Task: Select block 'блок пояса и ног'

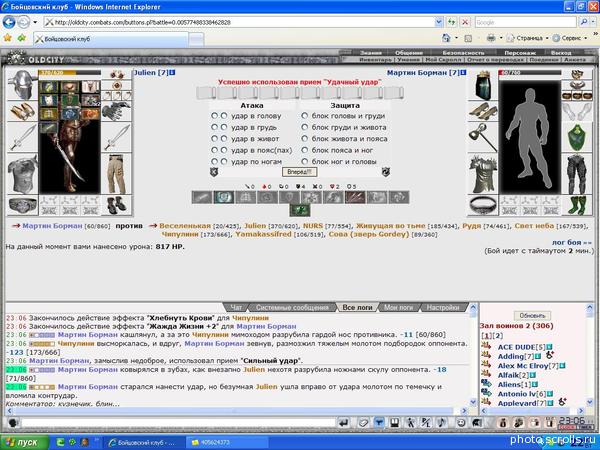Action: pyautogui.click(x=305, y=150)
